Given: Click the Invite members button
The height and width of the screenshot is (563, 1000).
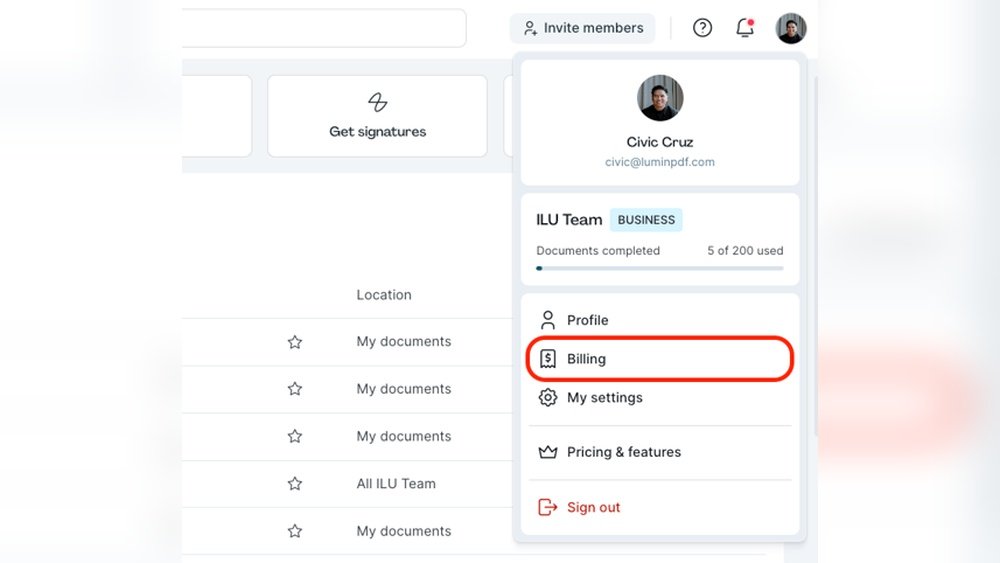Looking at the screenshot, I should point(582,28).
